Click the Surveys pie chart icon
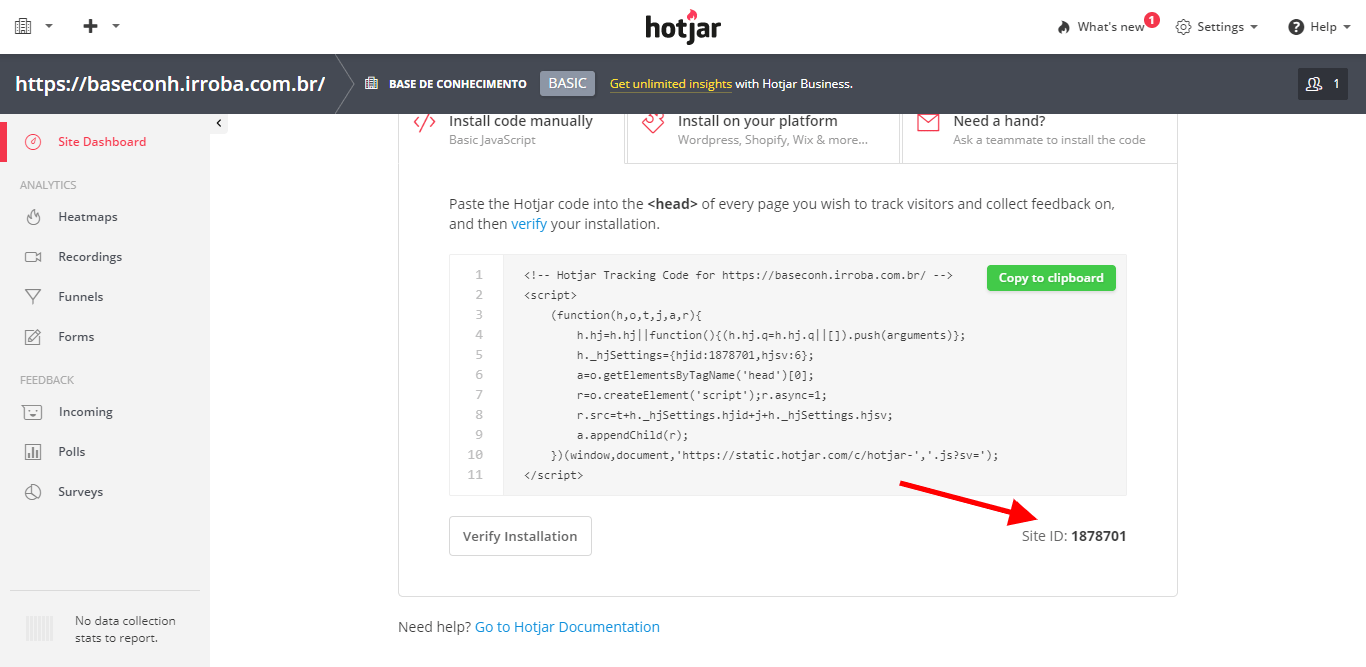1366x667 pixels. click(33, 492)
